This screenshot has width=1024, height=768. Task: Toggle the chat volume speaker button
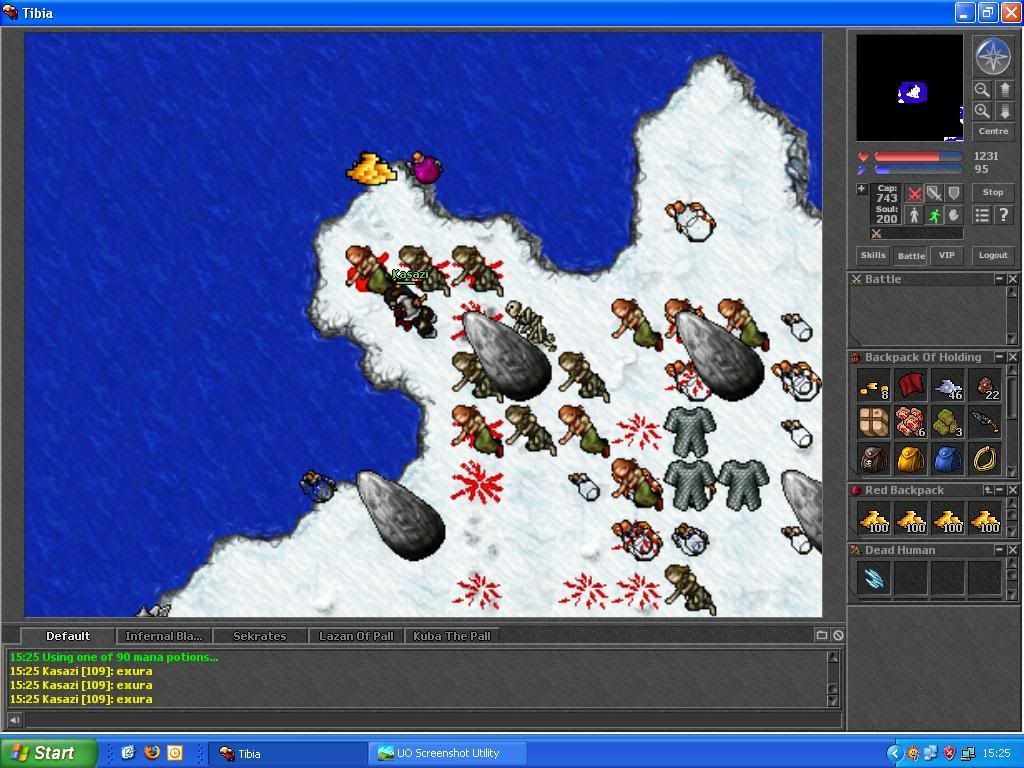point(14,720)
